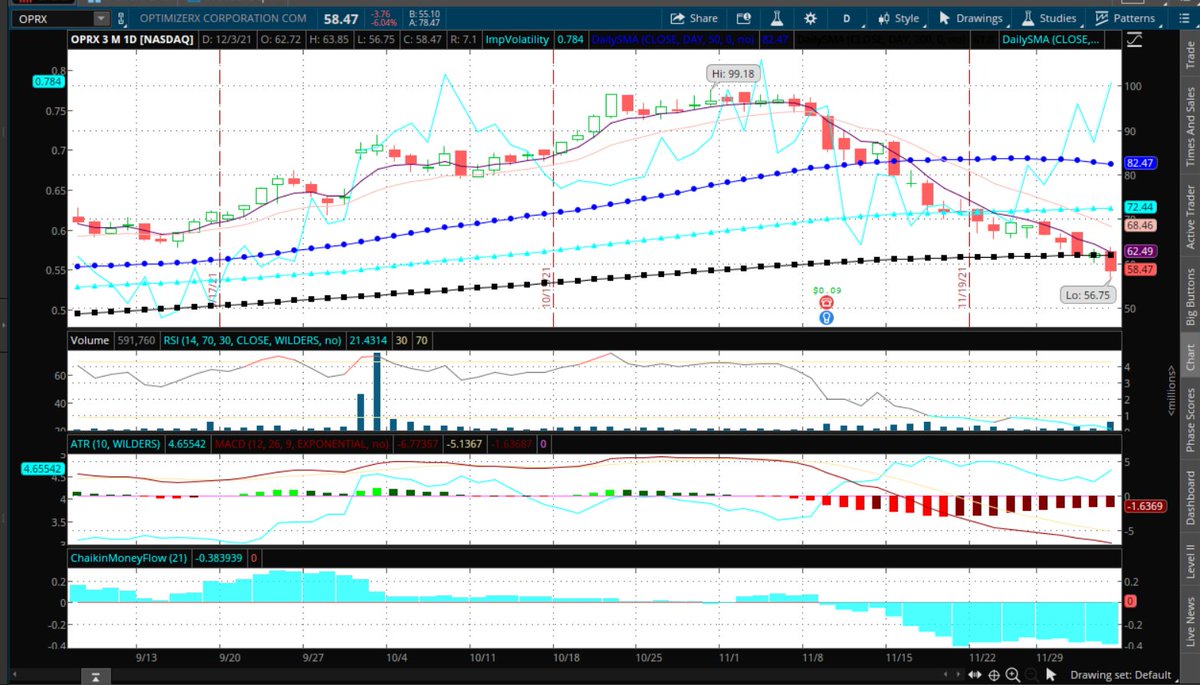
Task: Click the Volume study label
Action: click(x=89, y=340)
